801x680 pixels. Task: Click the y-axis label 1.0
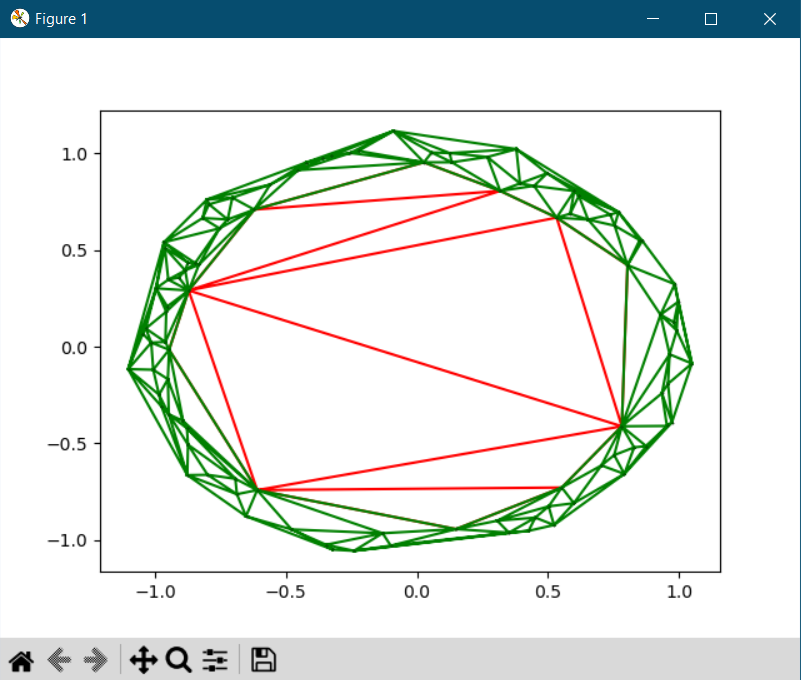[75, 154]
